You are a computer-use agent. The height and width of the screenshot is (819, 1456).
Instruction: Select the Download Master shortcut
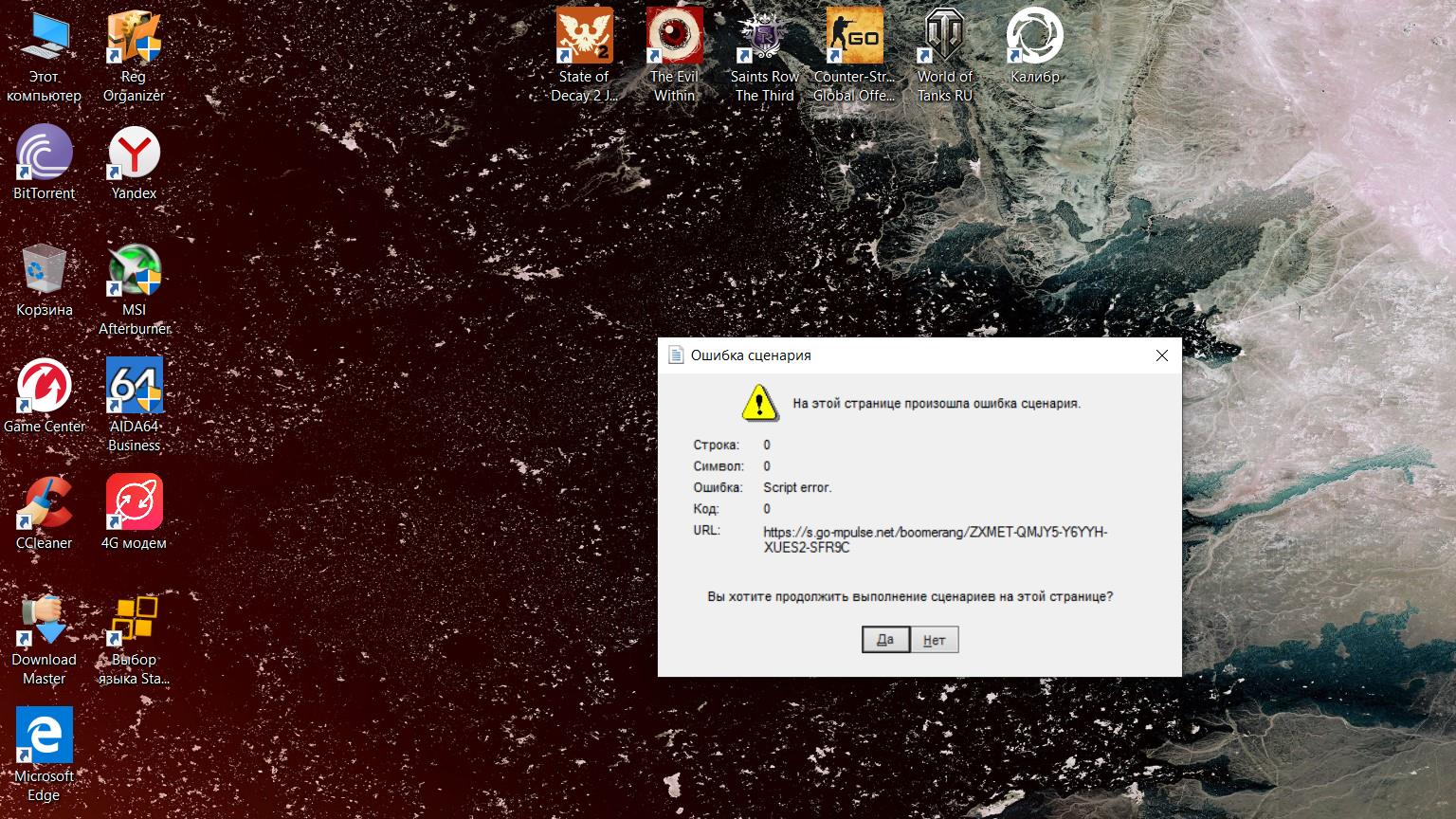[44, 640]
